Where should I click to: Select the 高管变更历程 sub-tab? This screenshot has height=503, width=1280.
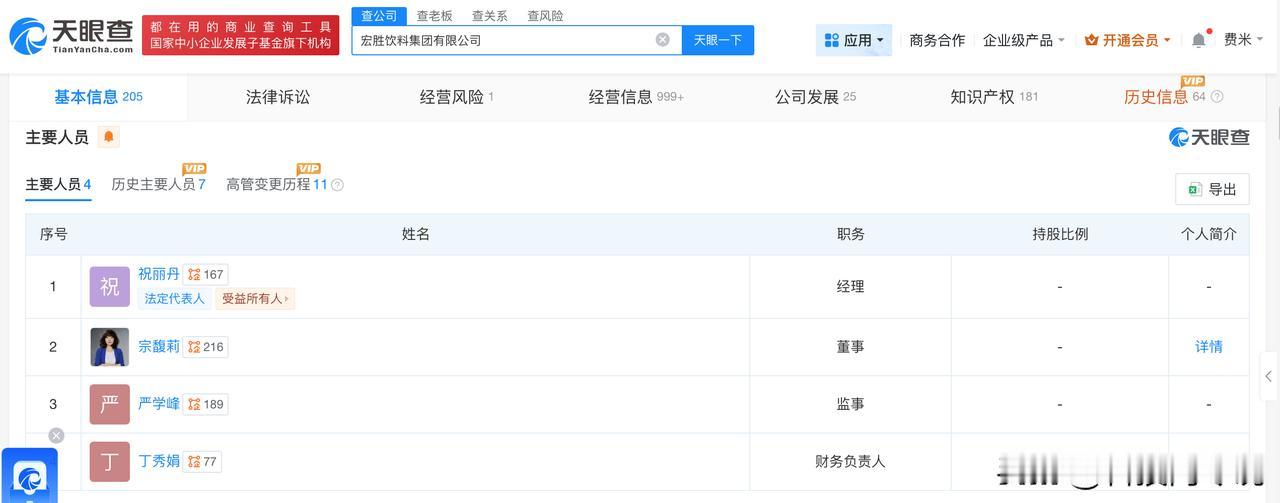pyautogui.click(x=277, y=185)
